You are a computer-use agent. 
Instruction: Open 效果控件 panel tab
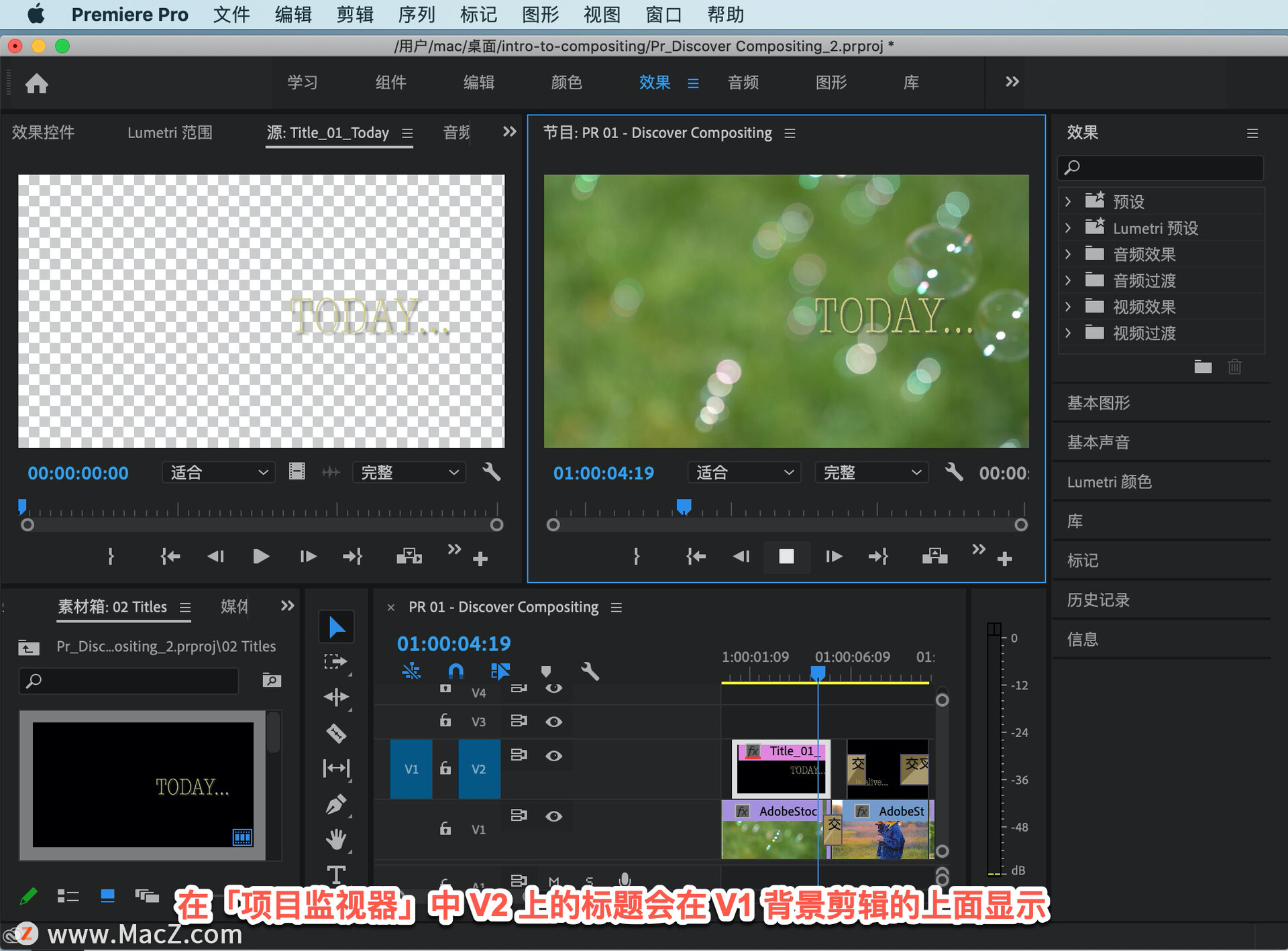pyautogui.click(x=43, y=133)
